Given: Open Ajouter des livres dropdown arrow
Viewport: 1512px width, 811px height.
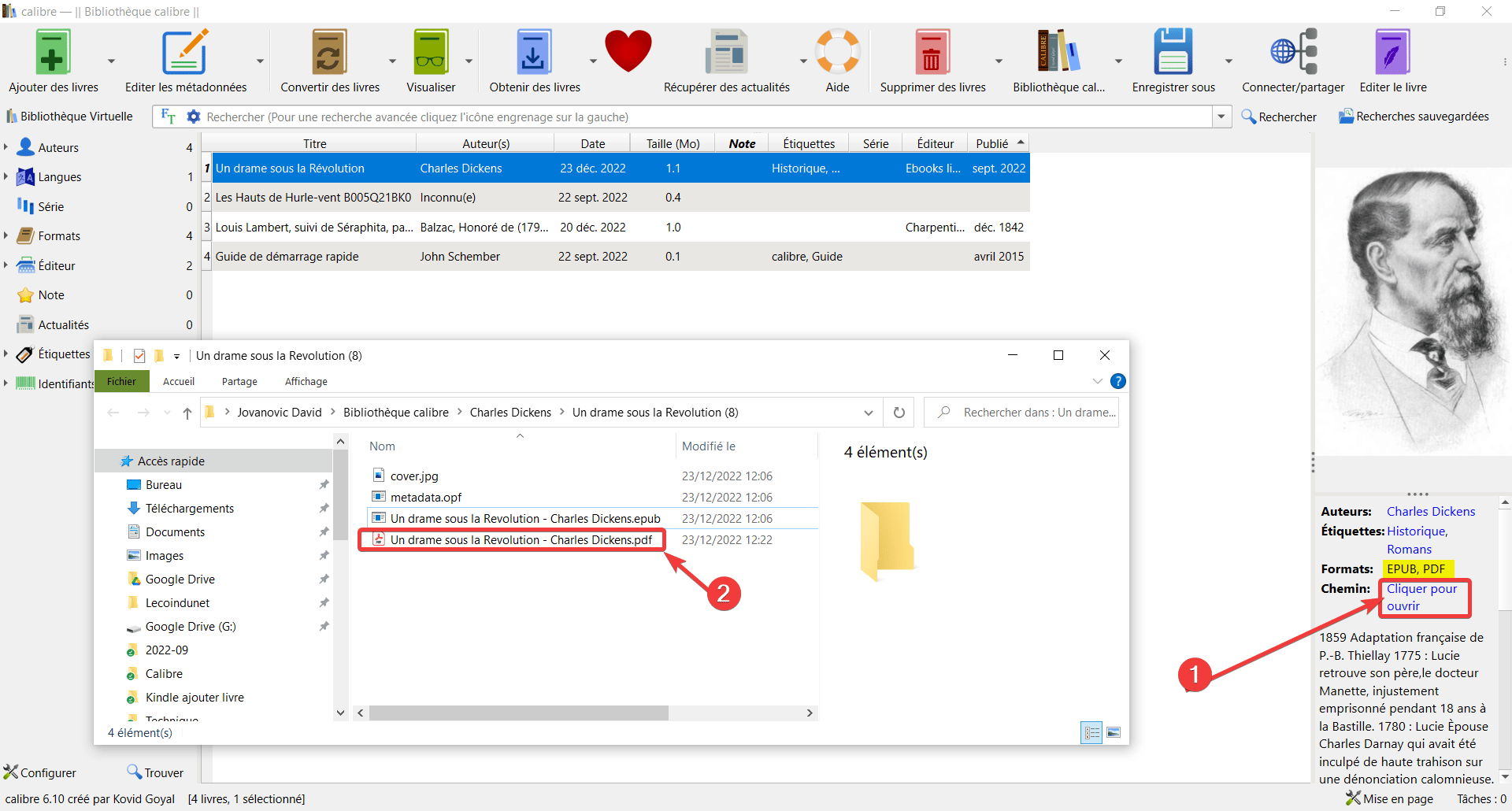Looking at the screenshot, I should tap(111, 61).
